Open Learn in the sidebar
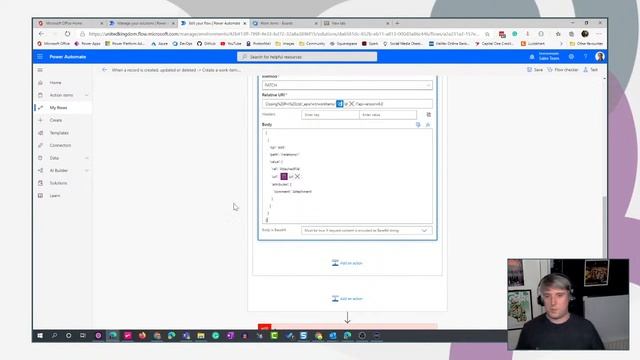 coord(55,196)
